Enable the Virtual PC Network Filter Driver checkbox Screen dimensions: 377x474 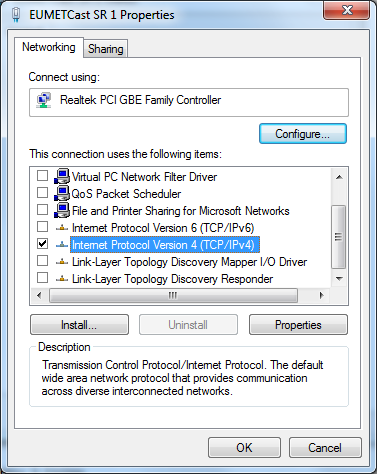(42, 175)
